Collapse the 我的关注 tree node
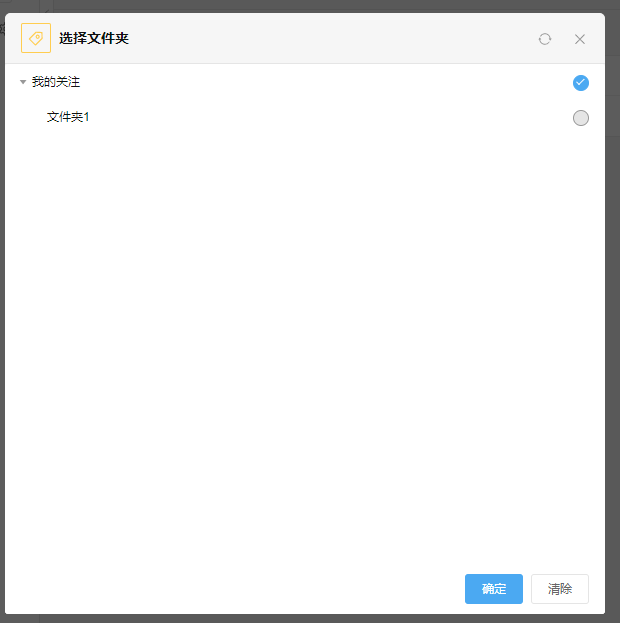This screenshot has height=623, width=620. point(23,82)
